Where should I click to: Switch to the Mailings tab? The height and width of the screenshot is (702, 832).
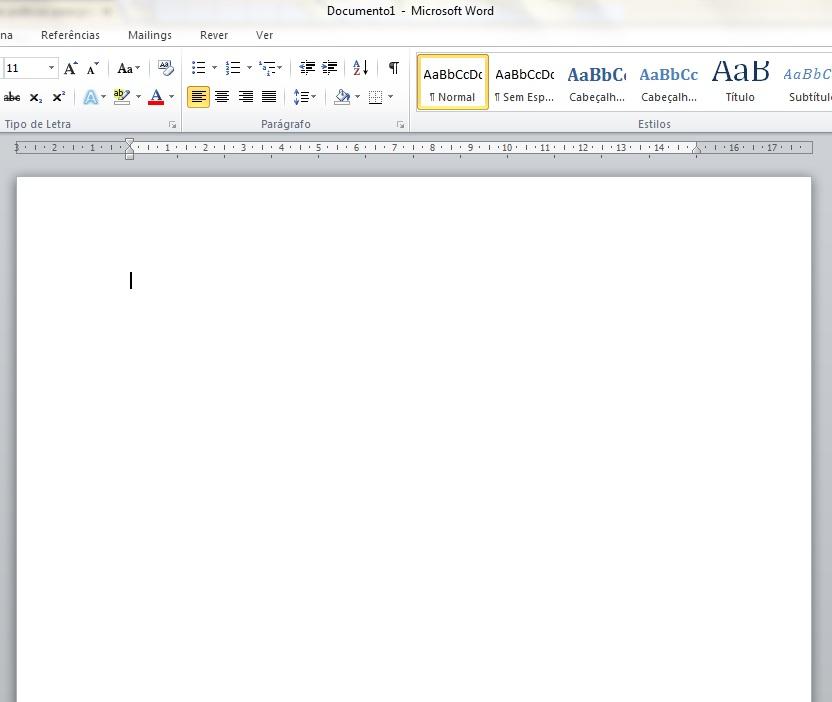[150, 35]
